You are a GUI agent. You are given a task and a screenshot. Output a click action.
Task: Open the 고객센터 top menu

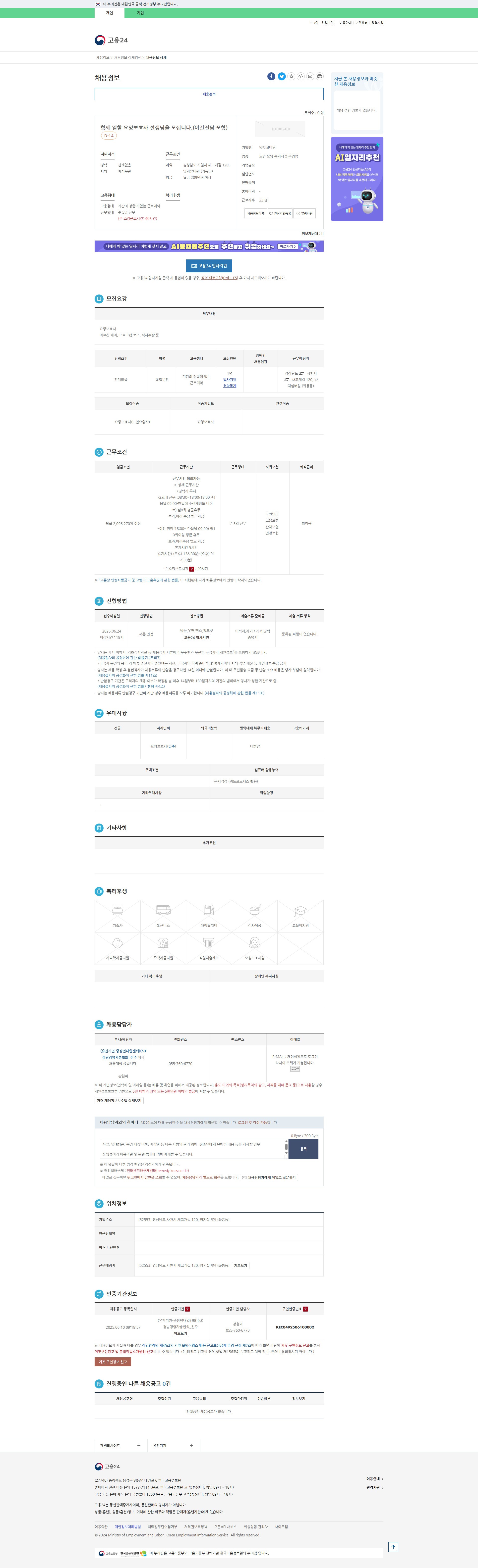pyautogui.click(x=362, y=23)
